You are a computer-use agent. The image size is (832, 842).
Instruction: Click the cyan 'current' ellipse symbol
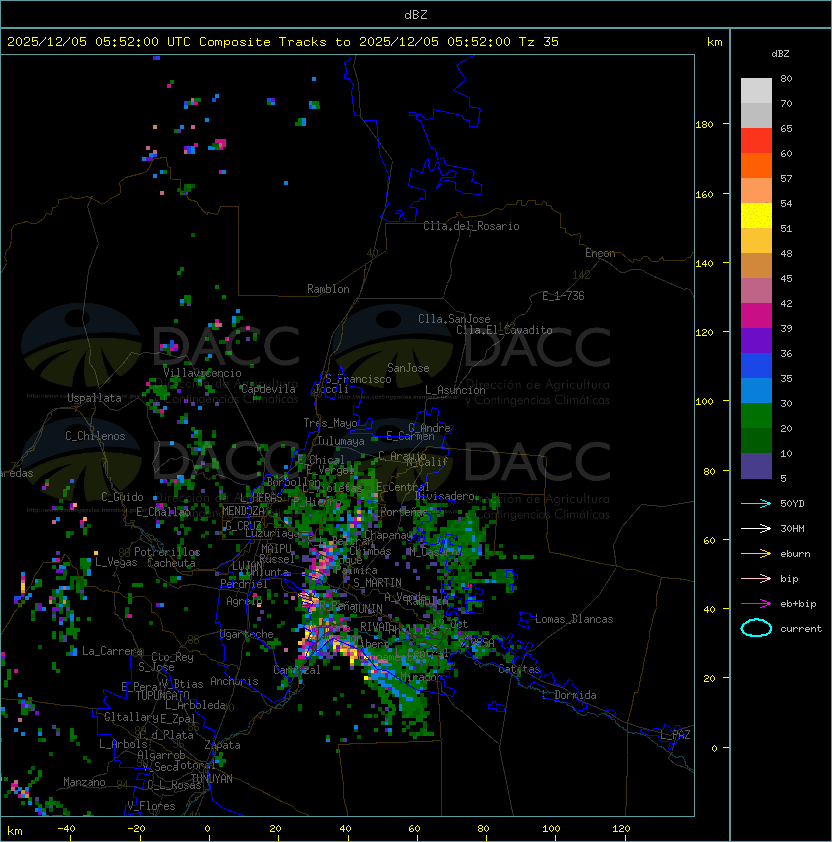[x=756, y=628]
